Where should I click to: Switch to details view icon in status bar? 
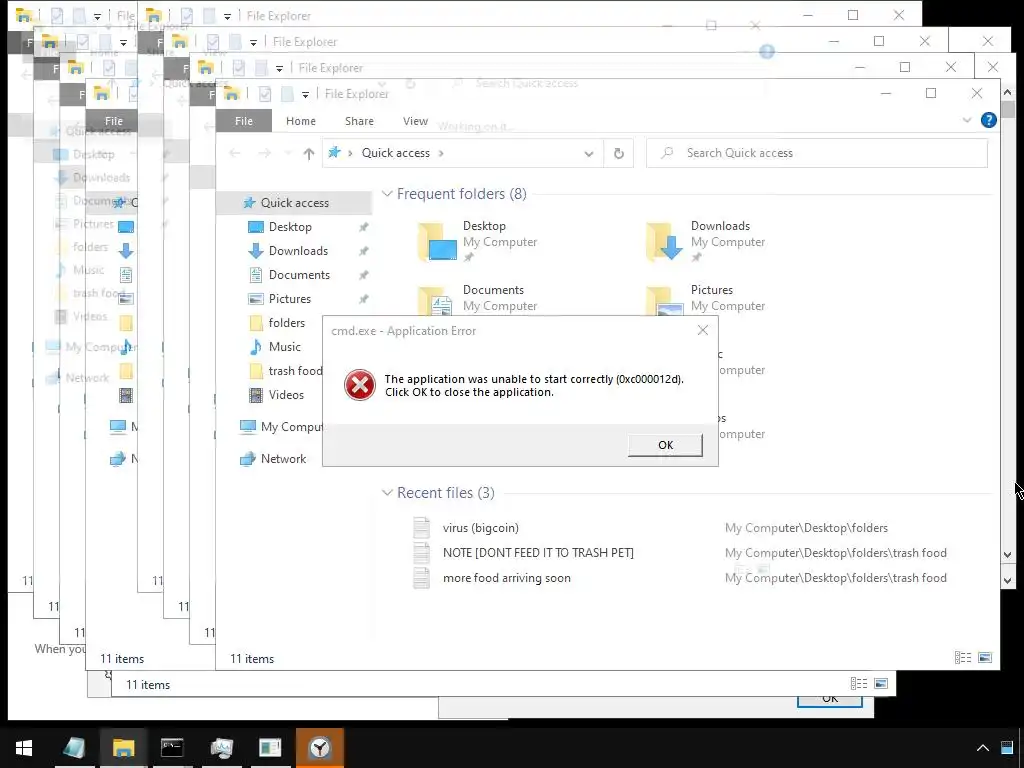click(963, 658)
